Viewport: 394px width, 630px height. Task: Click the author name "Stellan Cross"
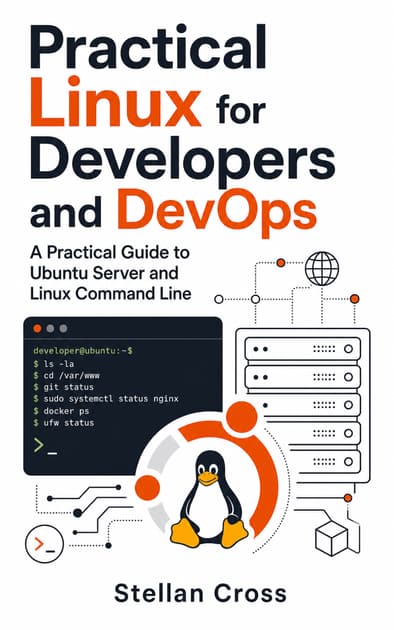pyautogui.click(x=200, y=593)
